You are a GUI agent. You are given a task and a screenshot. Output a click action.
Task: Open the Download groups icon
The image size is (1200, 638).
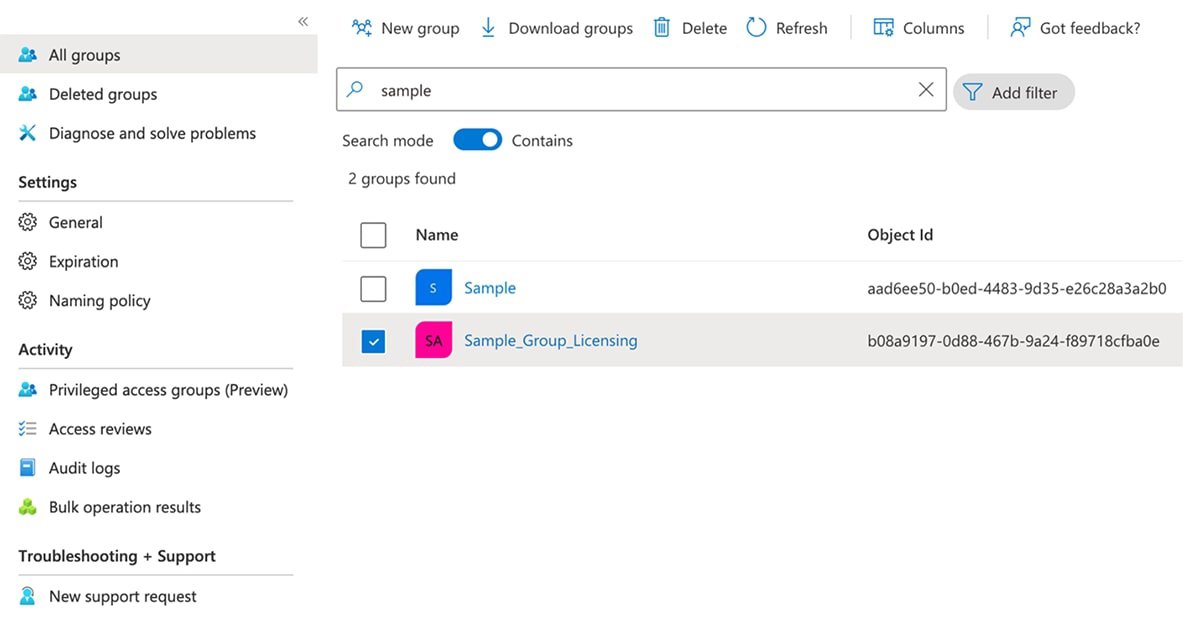pos(488,27)
